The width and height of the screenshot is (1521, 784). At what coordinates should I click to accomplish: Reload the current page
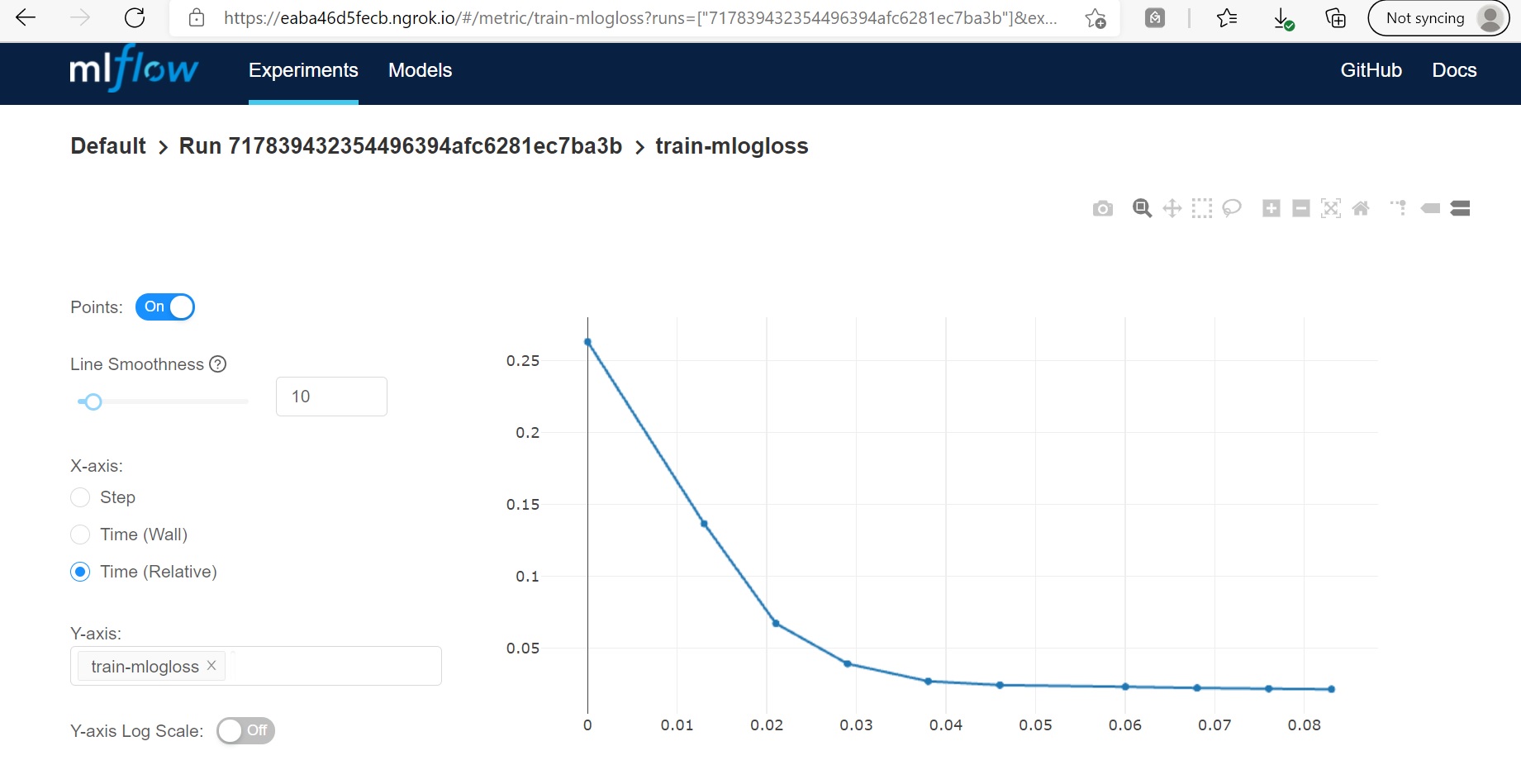coord(134,17)
